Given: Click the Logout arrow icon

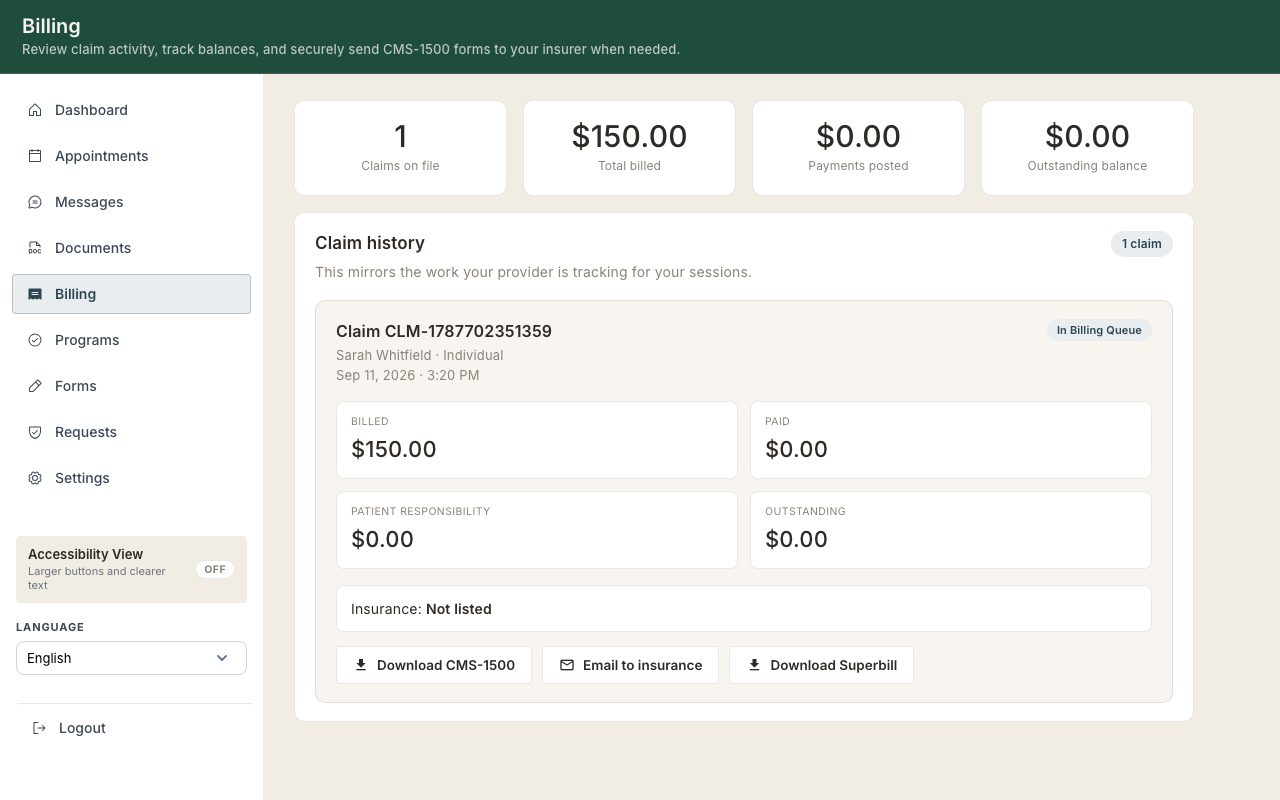Looking at the screenshot, I should pyautogui.click(x=39, y=728).
